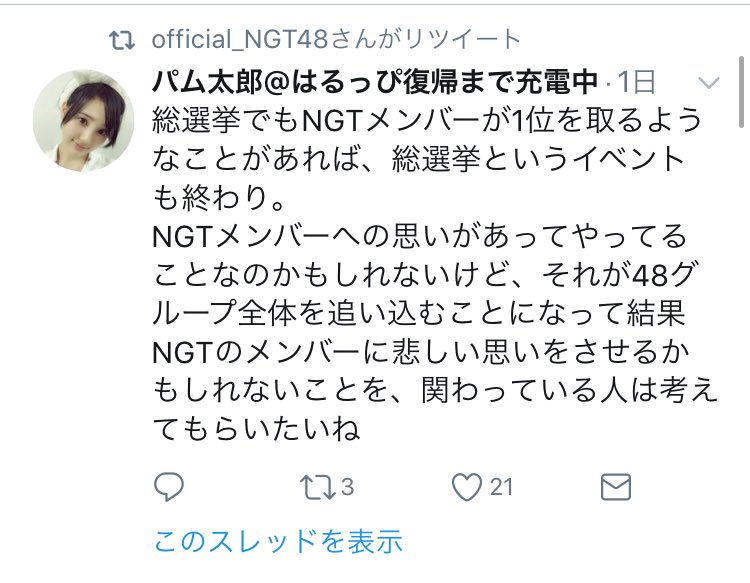
Task: Click the like count number 21
Action: click(501, 487)
